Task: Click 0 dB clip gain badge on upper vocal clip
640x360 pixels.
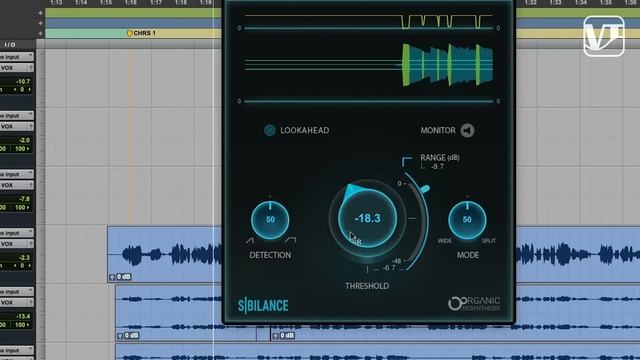Action: tap(124, 277)
